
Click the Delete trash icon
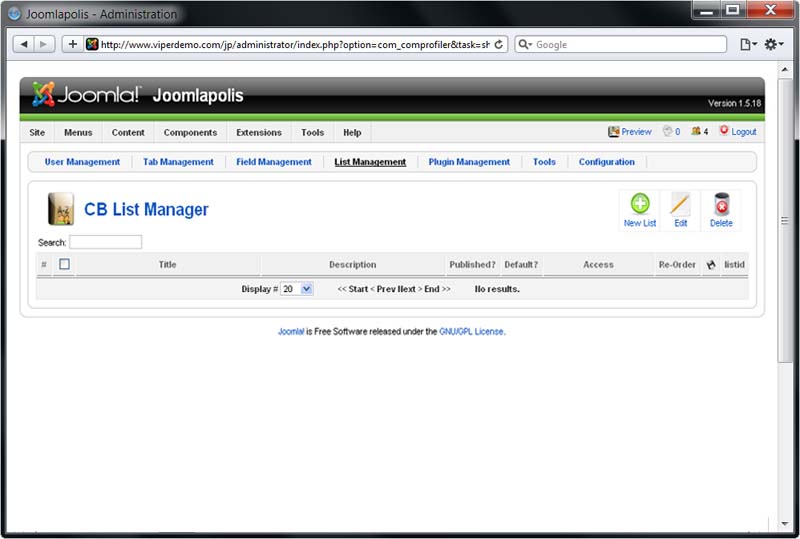721,204
